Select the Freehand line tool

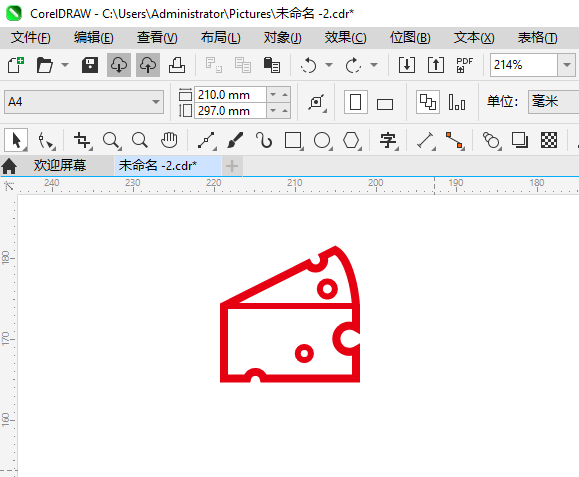(x=206, y=141)
